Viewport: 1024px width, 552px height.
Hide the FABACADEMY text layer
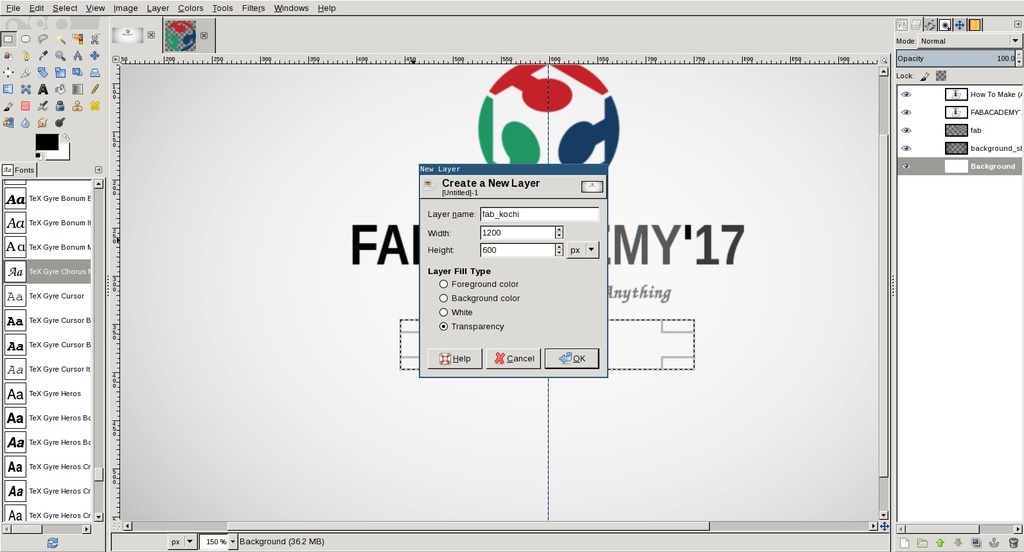(x=906, y=112)
